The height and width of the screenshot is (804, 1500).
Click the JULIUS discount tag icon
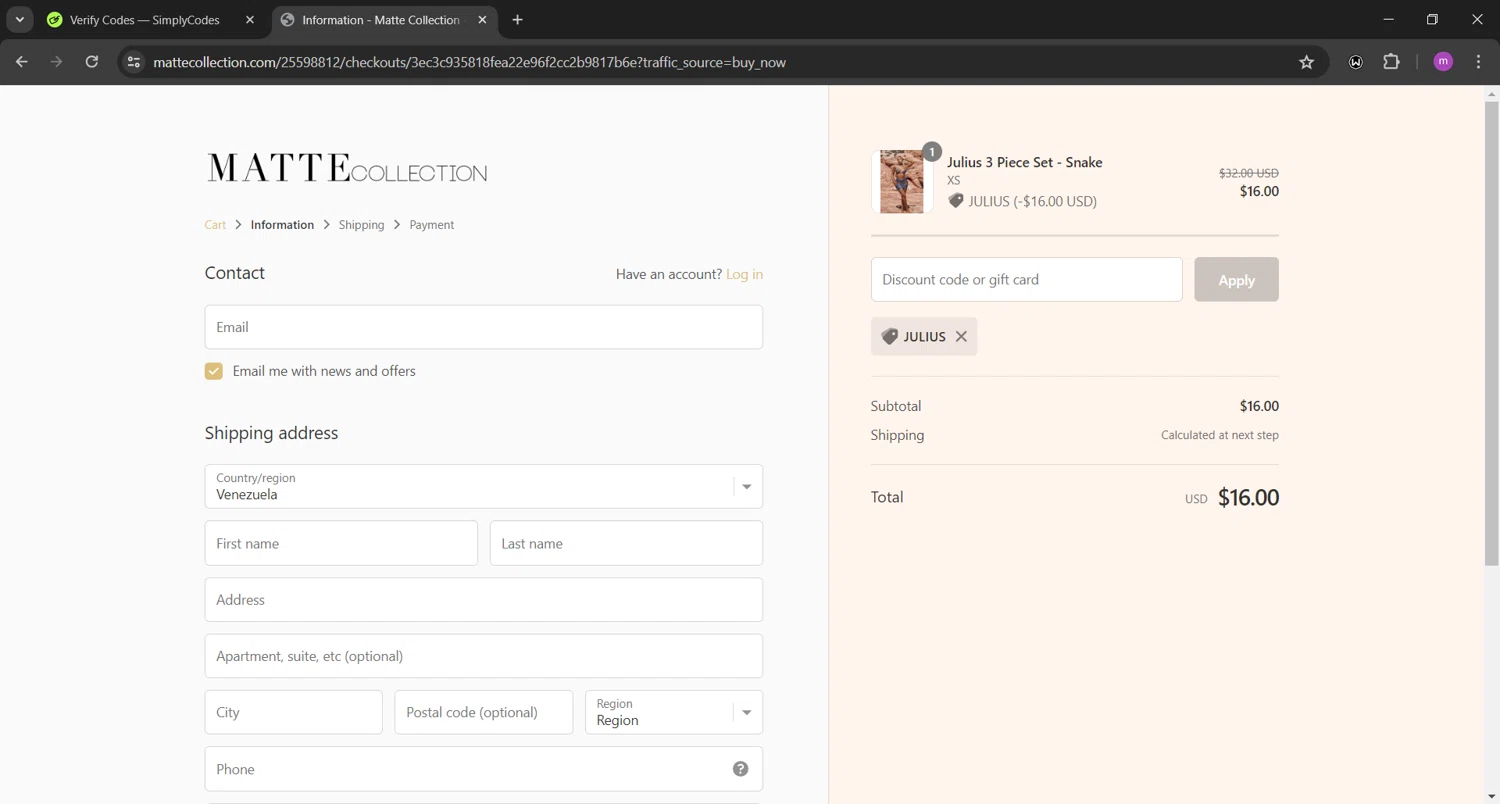(889, 337)
